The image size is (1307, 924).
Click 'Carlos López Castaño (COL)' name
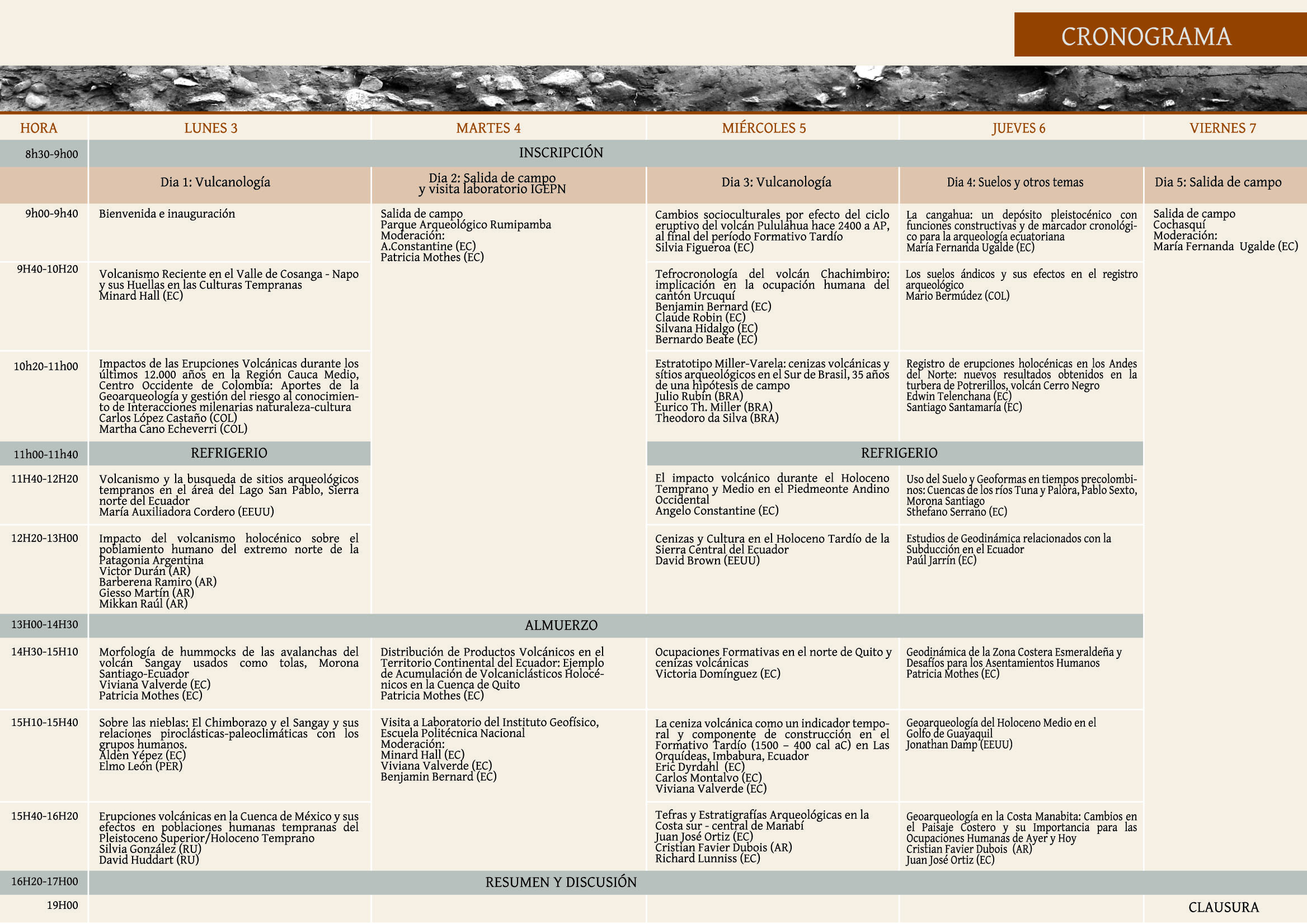168,418
